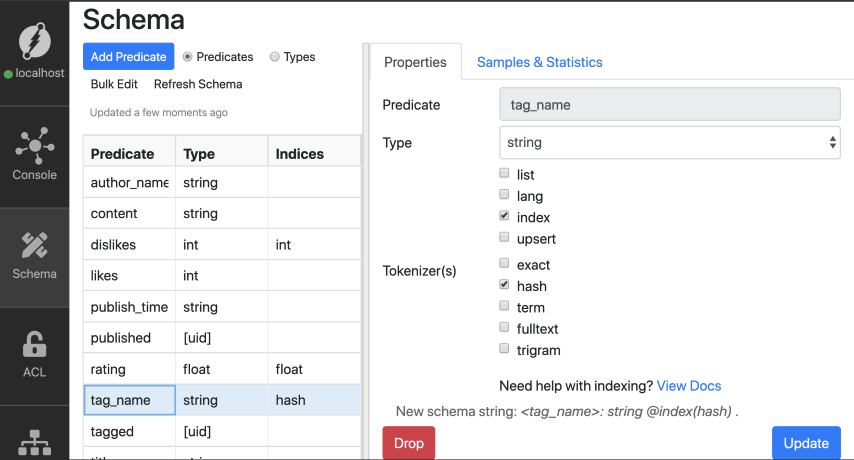The image size is (854, 460).
Task: Click the blue Update button
Action: point(805,443)
